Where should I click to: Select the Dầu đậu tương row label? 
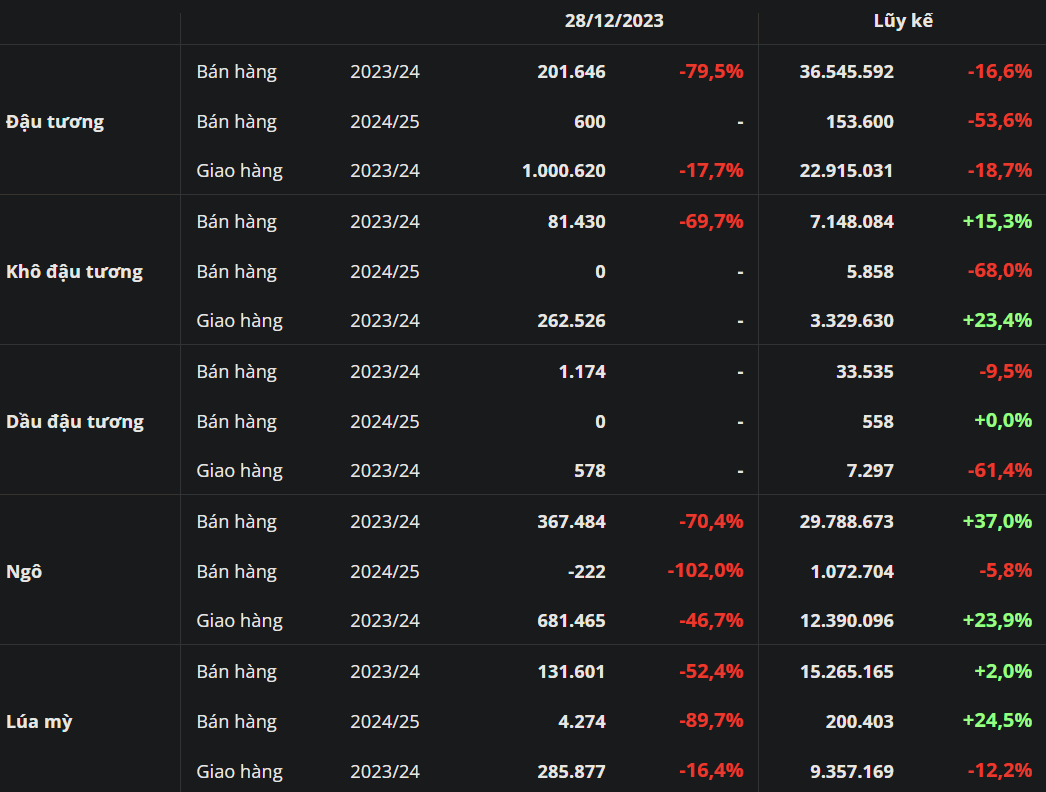tap(75, 422)
